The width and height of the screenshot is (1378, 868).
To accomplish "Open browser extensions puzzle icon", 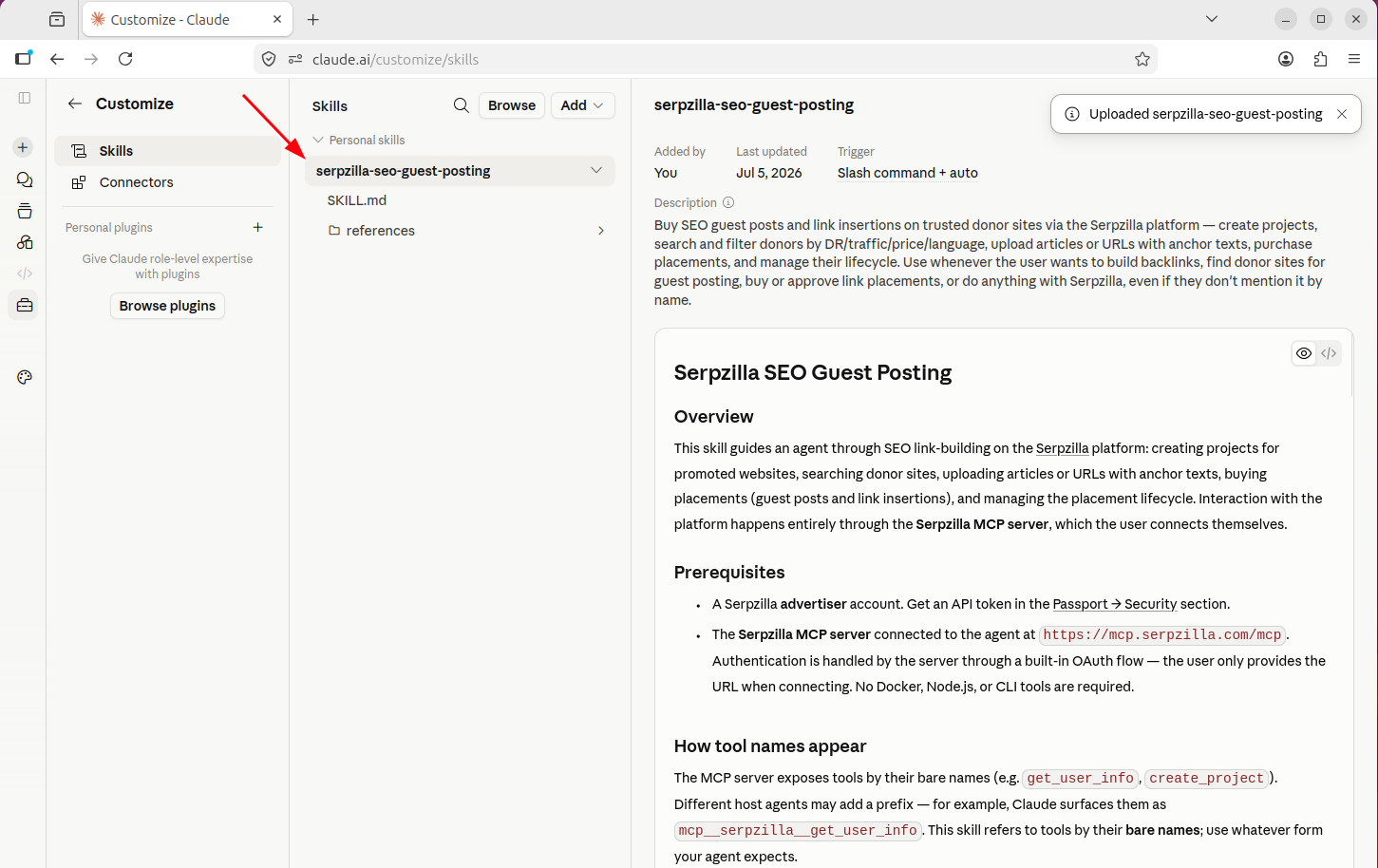I will pos(1320,59).
